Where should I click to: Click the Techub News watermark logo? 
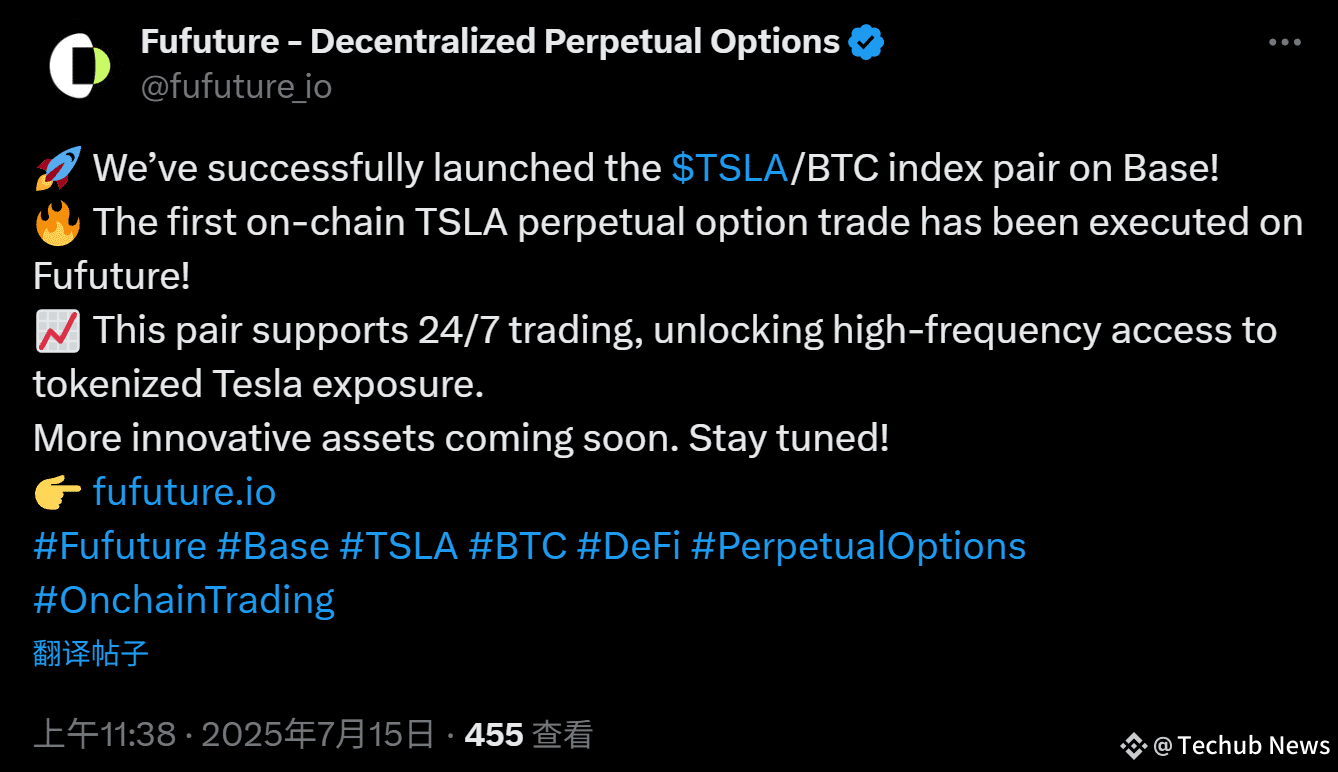1132,745
